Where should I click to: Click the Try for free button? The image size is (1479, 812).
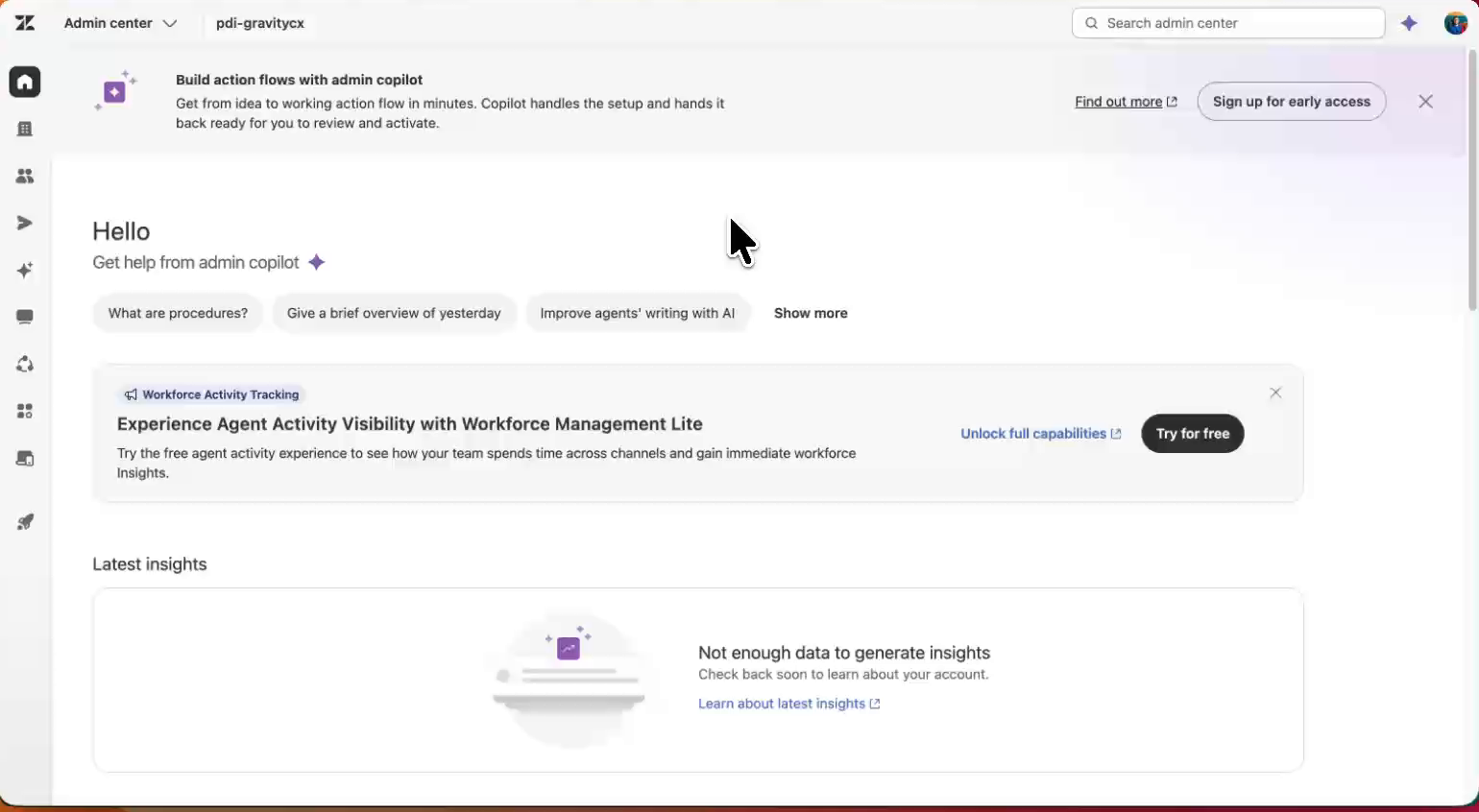pos(1192,434)
